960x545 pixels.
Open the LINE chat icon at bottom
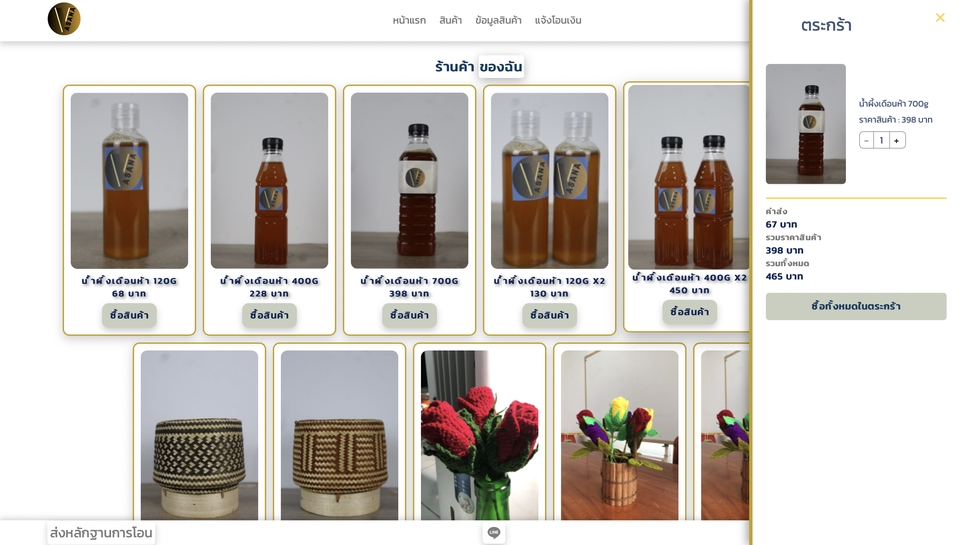494,533
